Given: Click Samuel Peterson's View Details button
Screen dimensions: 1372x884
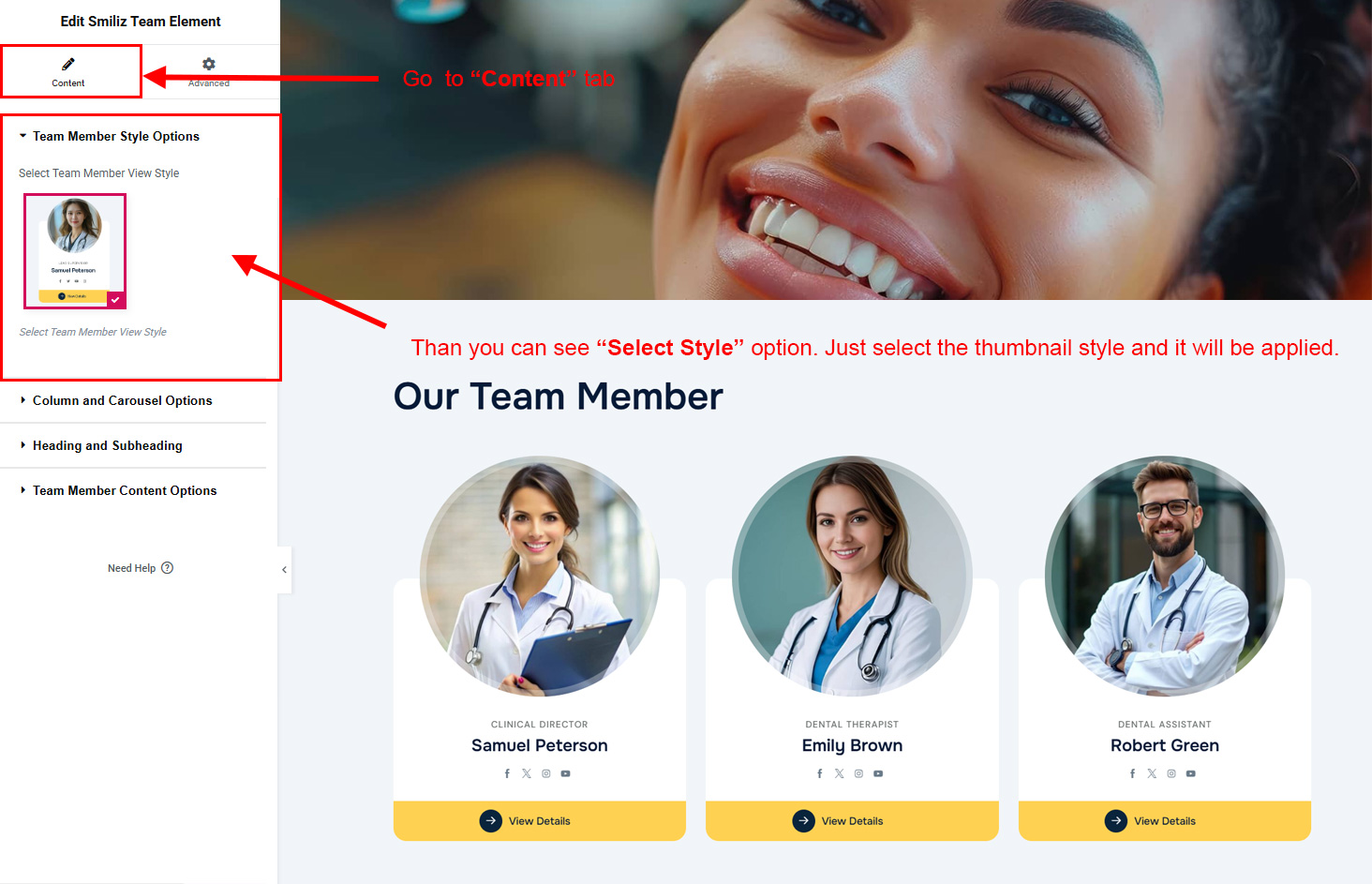Looking at the screenshot, I should pos(540,821).
